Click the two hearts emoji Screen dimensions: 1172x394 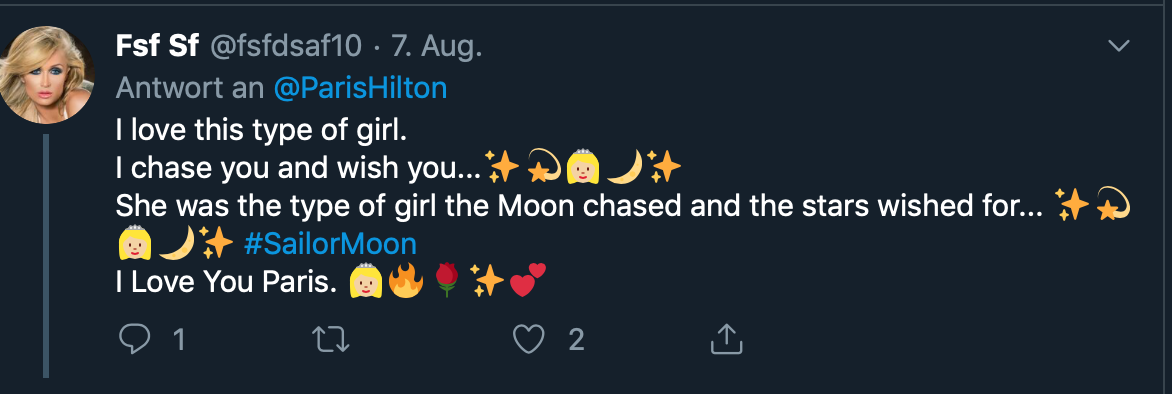click(x=528, y=281)
